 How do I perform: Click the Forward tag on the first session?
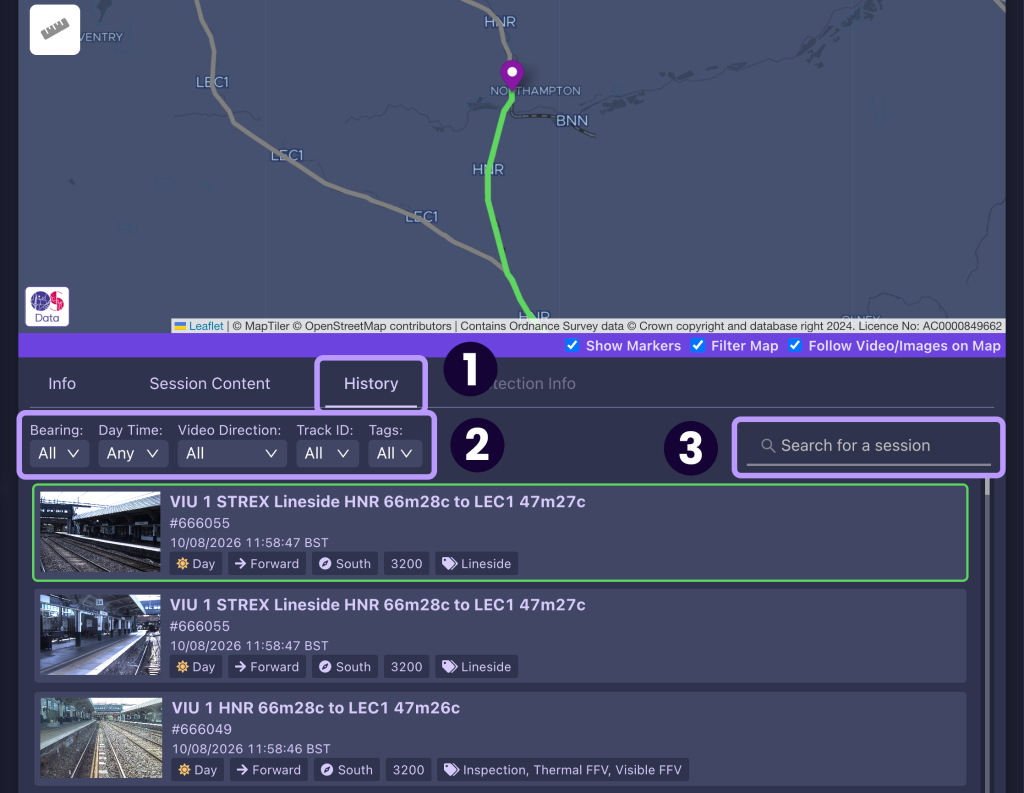[x=266, y=564]
